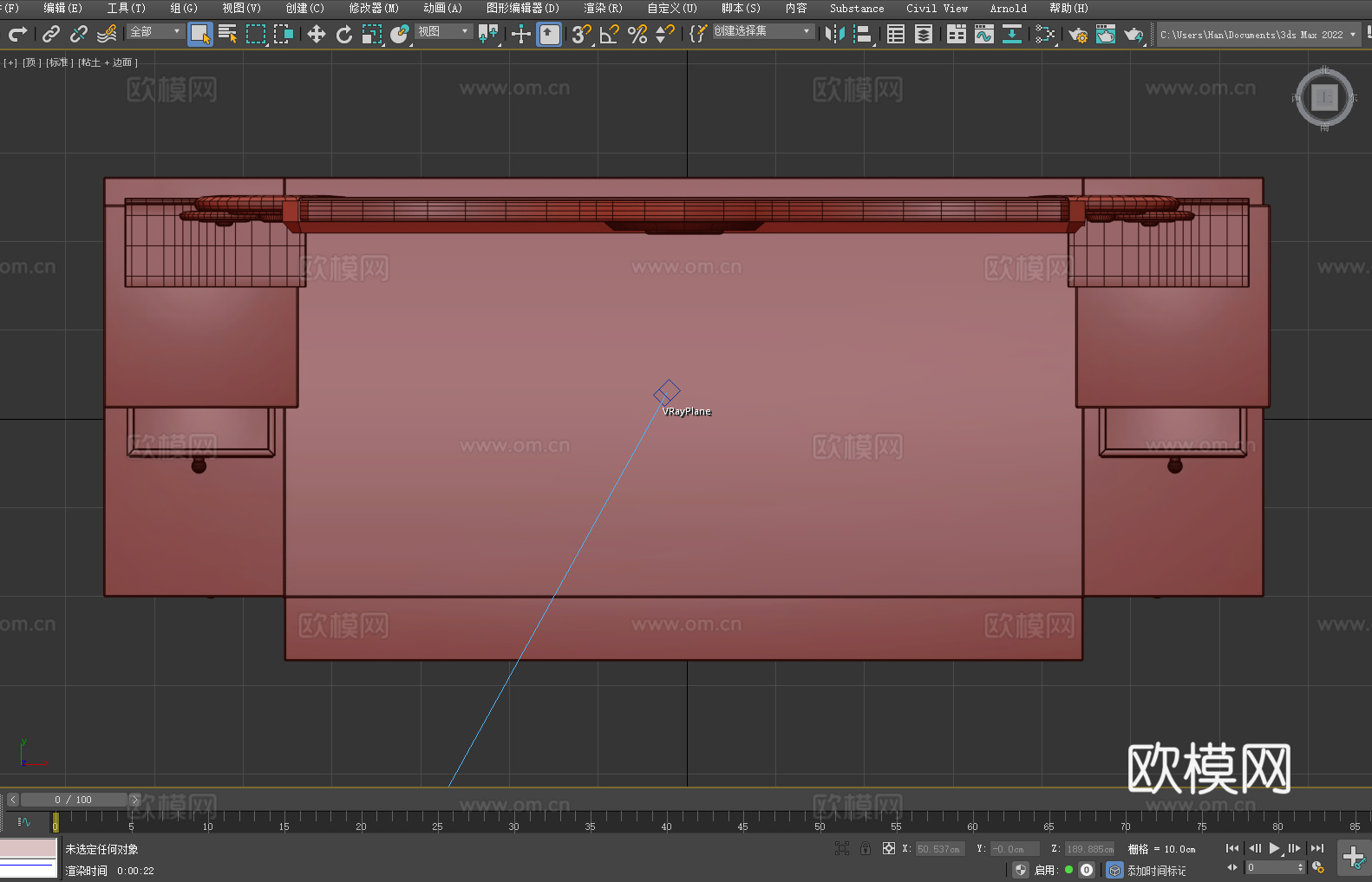1372x882 pixels.
Task: Open the 修改器(M) menu
Action: [374, 8]
